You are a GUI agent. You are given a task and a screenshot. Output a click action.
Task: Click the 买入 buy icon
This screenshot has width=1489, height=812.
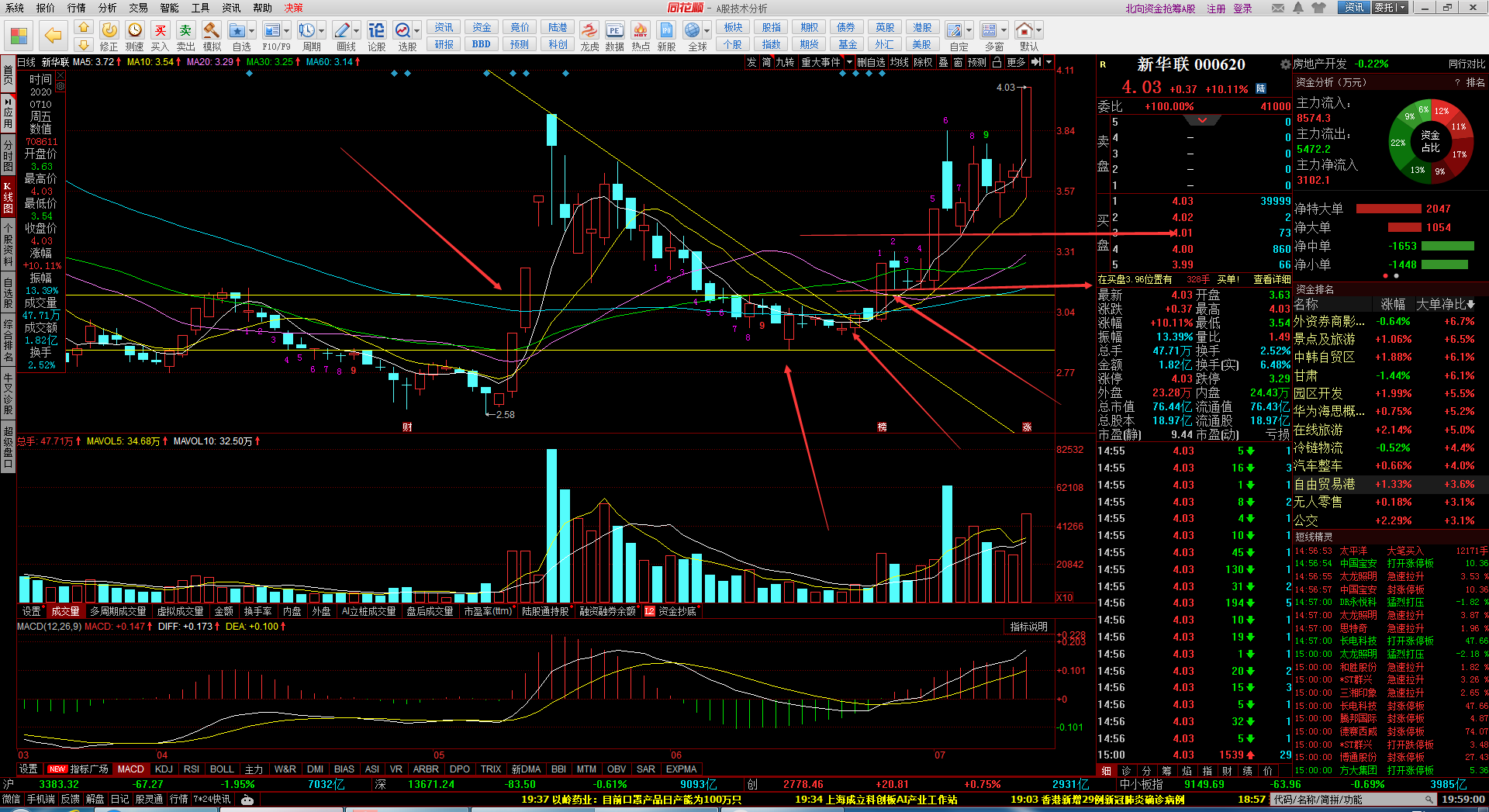click(160, 30)
